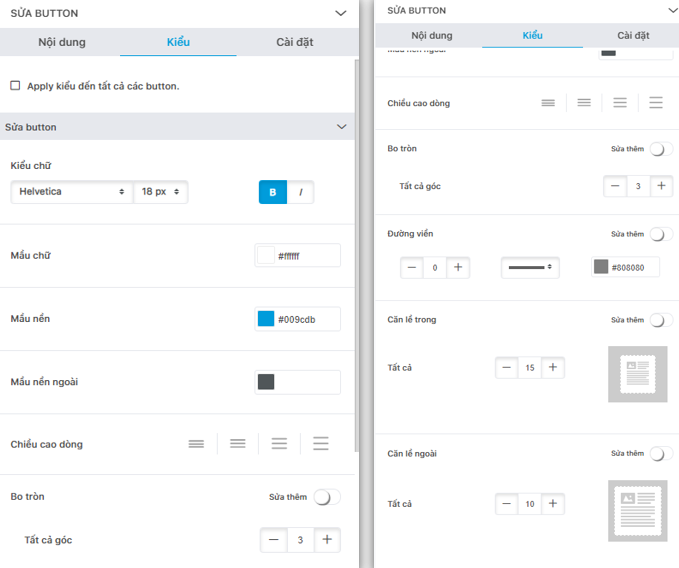Open the Helvetica font family dropdown
The image size is (679, 568).
(72, 192)
